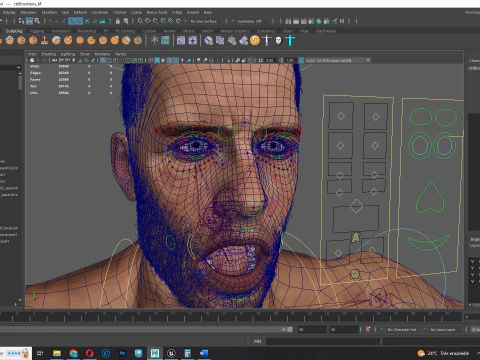Open File Explorer from the taskbar
The width and height of the screenshot is (480, 360).
[57, 353]
